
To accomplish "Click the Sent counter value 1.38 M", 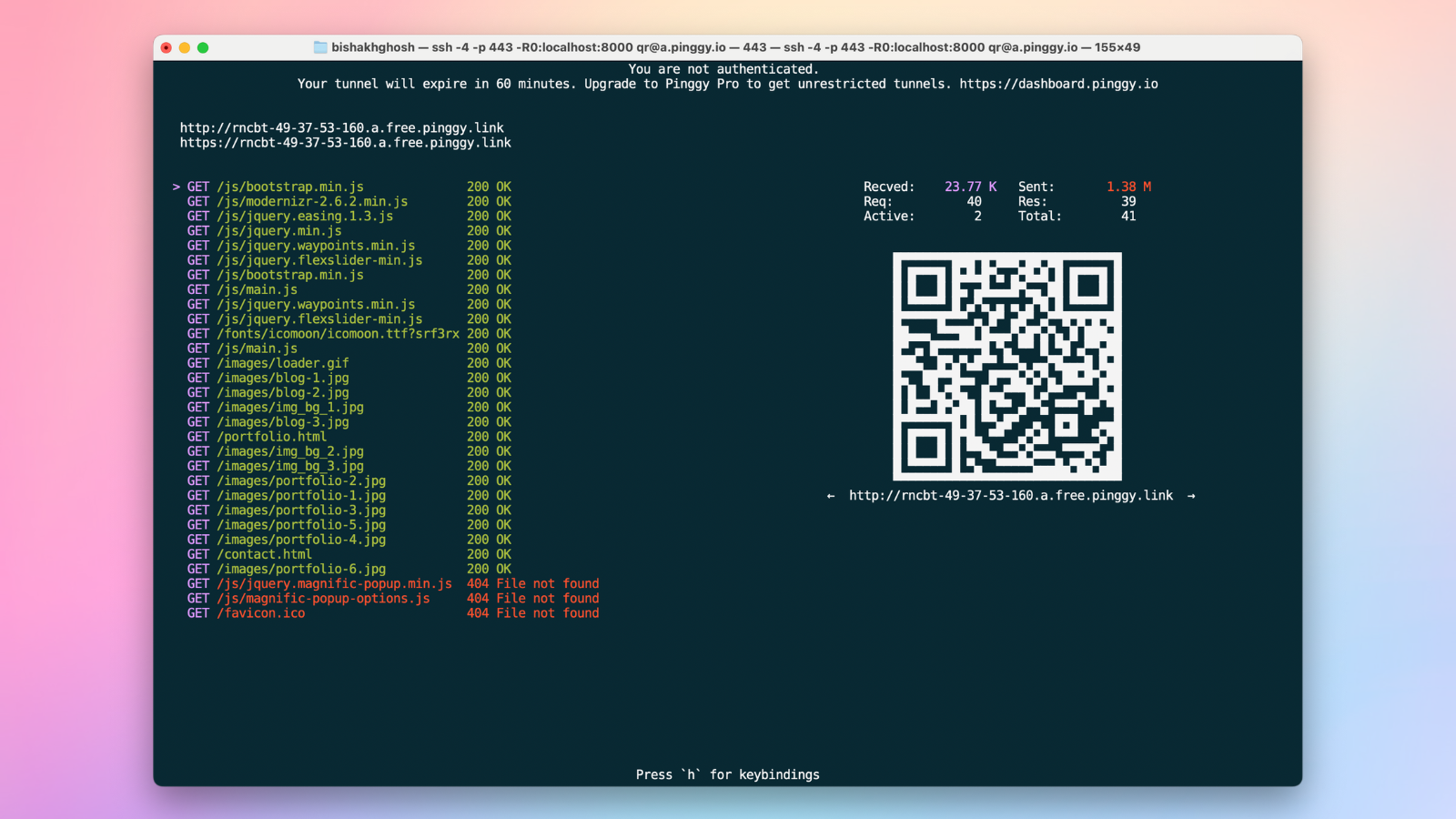I will [x=1128, y=186].
